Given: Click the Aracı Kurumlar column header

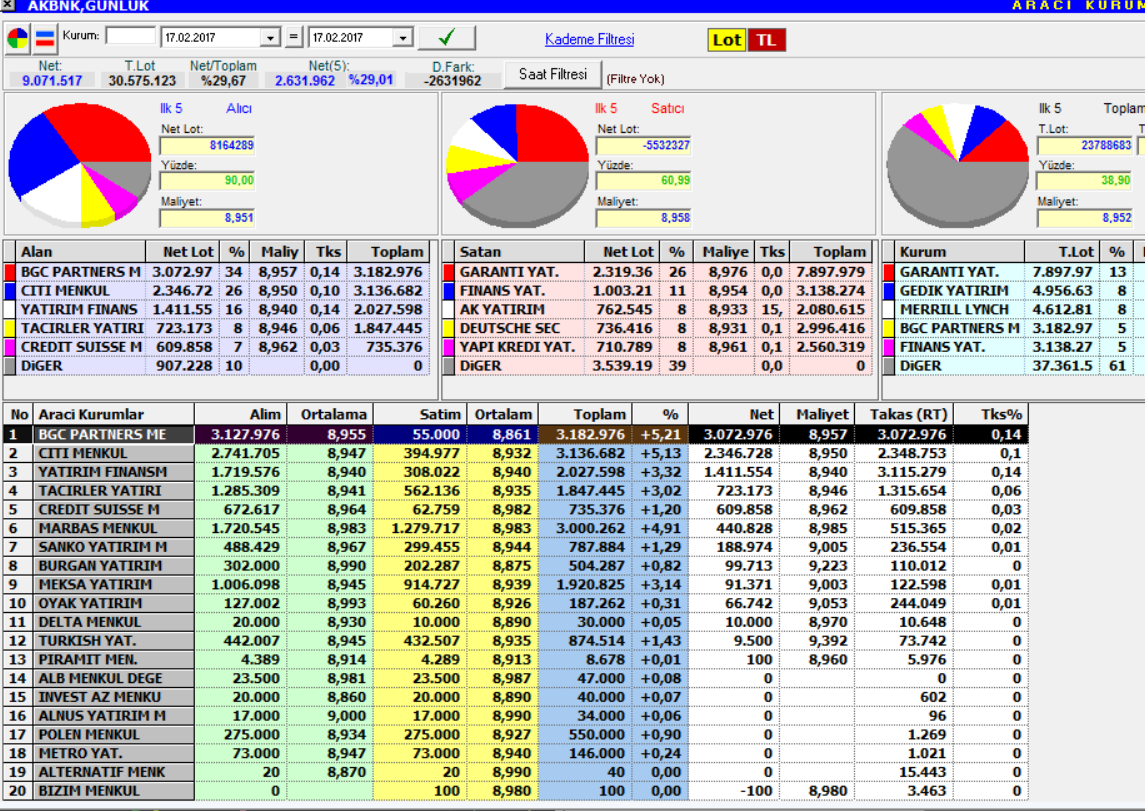Looking at the screenshot, I should pos(113,415).
